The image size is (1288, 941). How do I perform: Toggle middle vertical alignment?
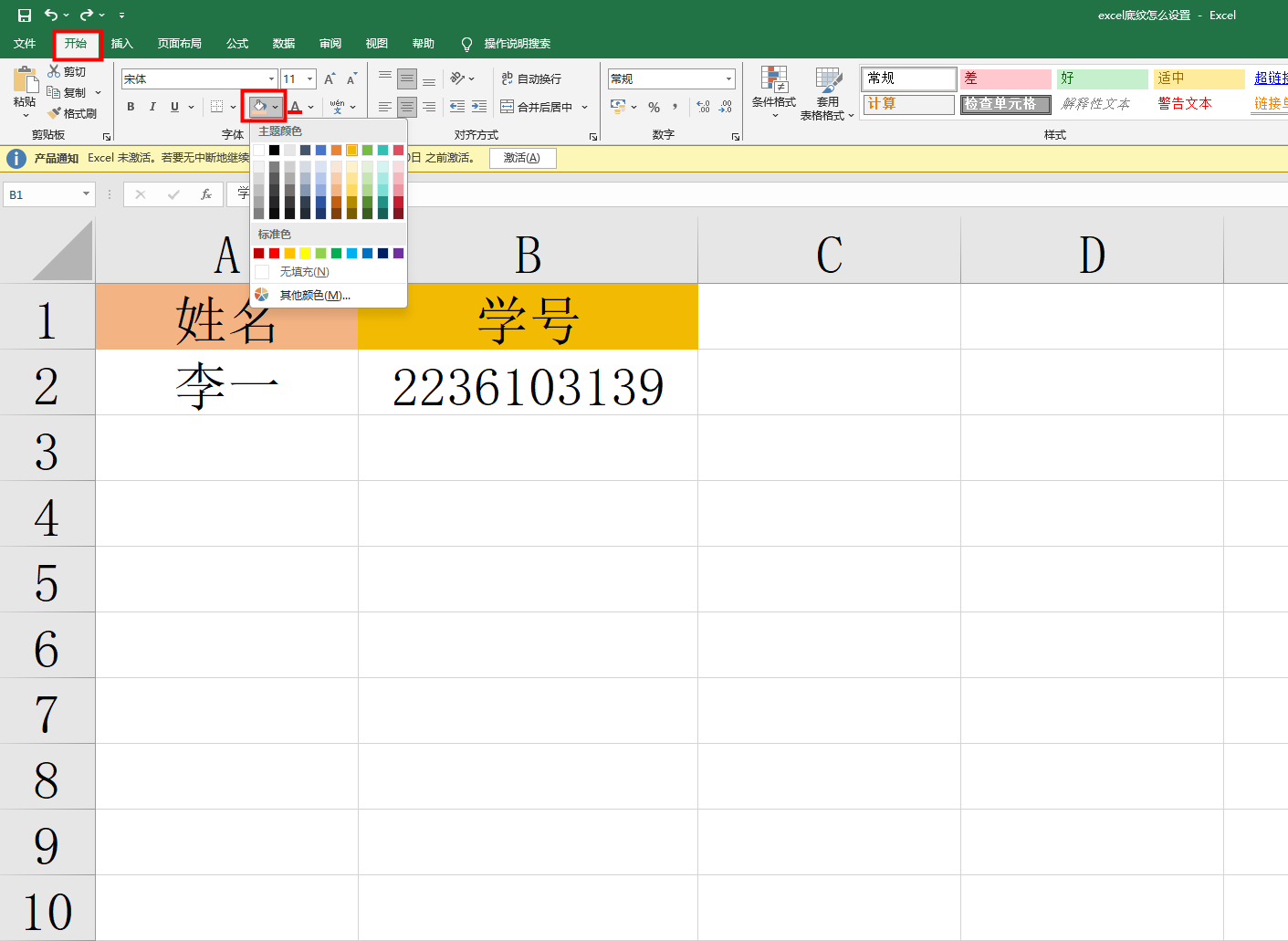407,79
